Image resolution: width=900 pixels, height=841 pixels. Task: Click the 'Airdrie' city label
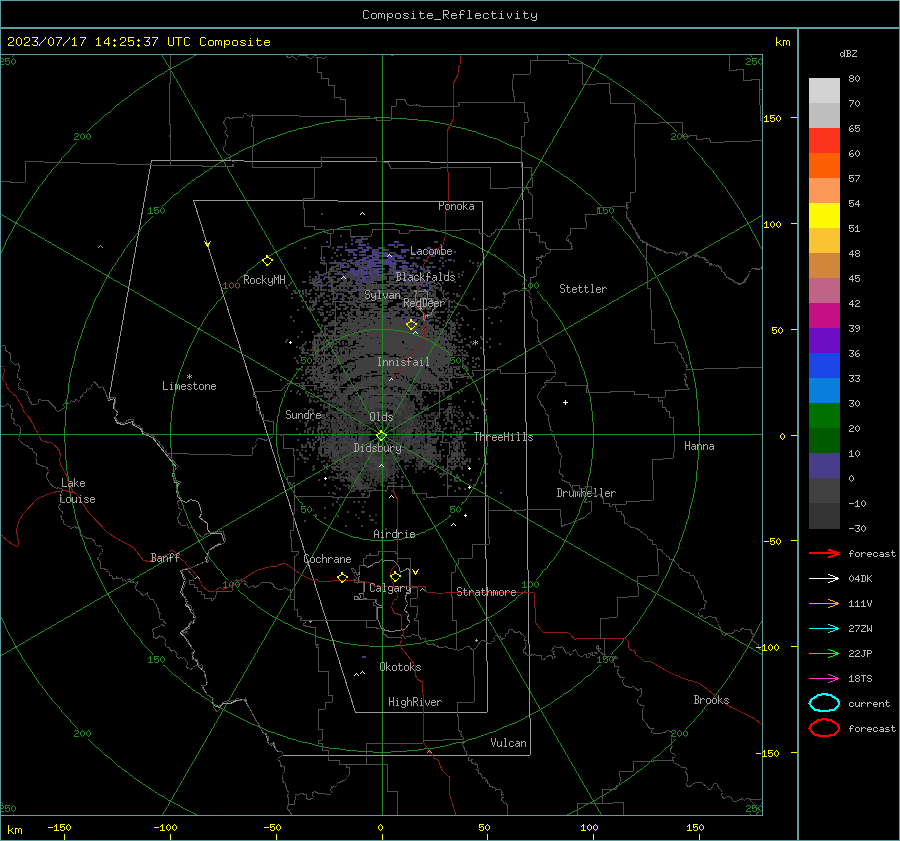pyautogui.click(x=394, y=534)
